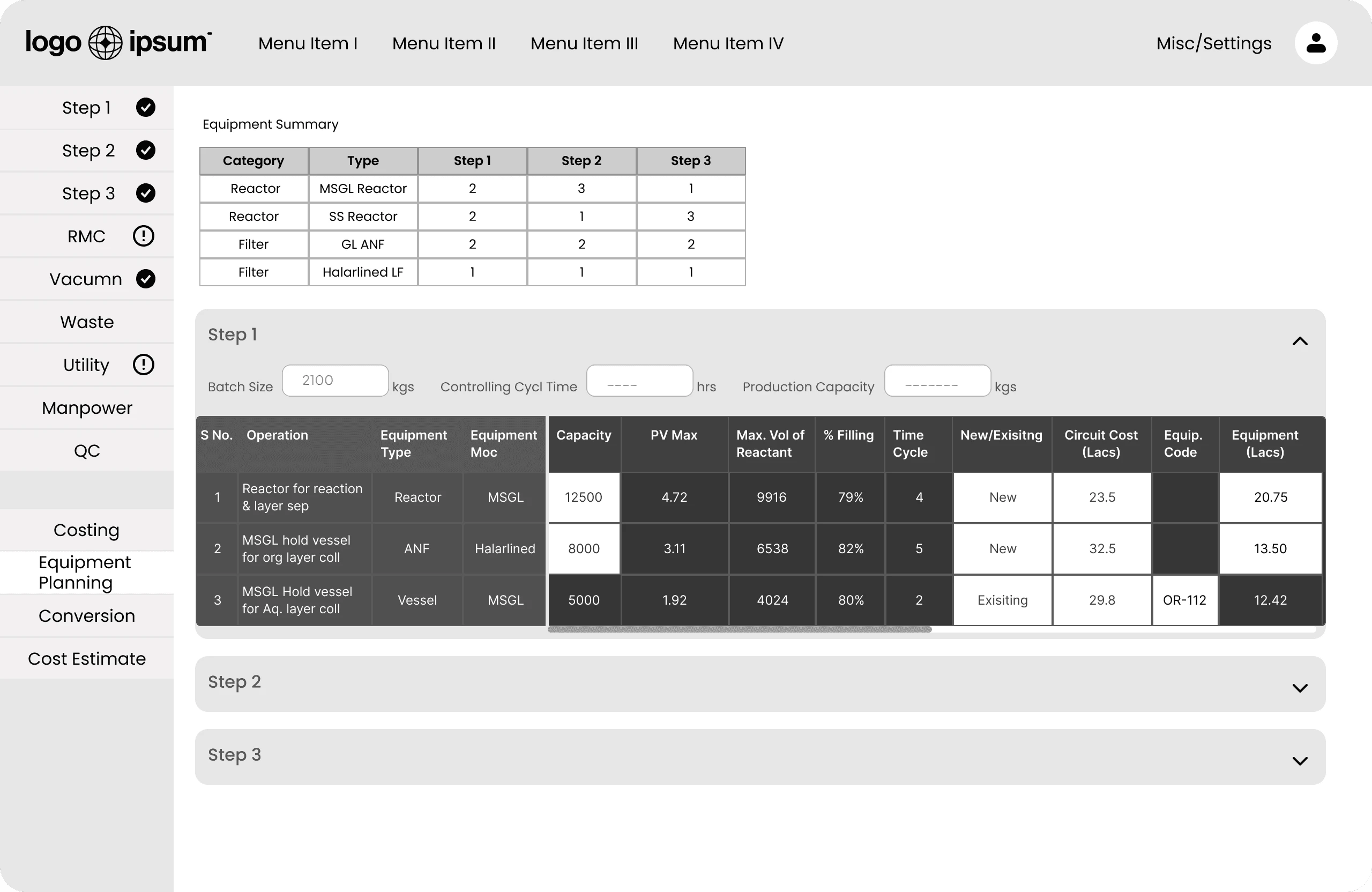This screenshot has width=1372, height=892.
Task: Click the user profile avatar icon
Action: click(x=1316, y=43)
